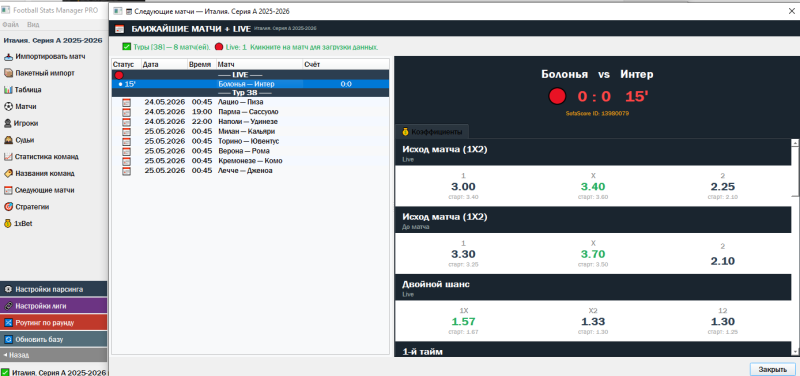Screen dimensions: 800x376
Task: Click the Import match icon in sidebar
Action: click(x=8, y=56)
